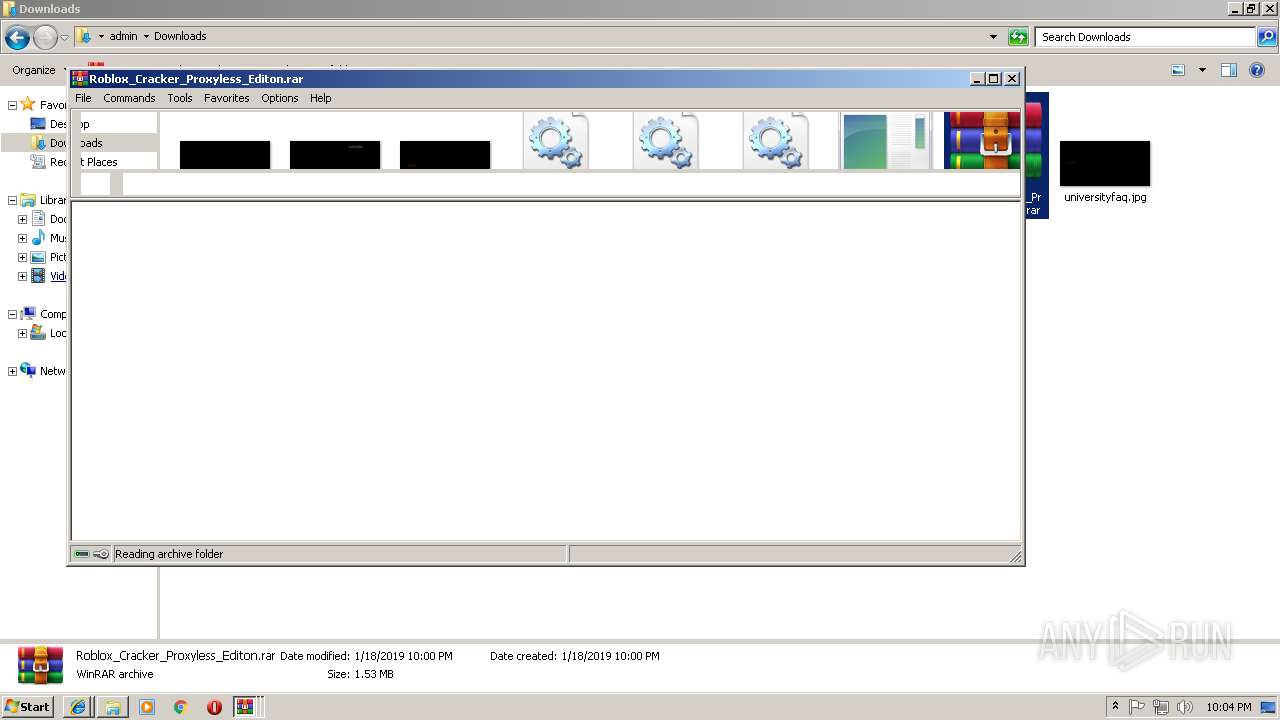
Task: Click the Back button in Explorer
Action: pyautogui.click(x=17, y=38)
